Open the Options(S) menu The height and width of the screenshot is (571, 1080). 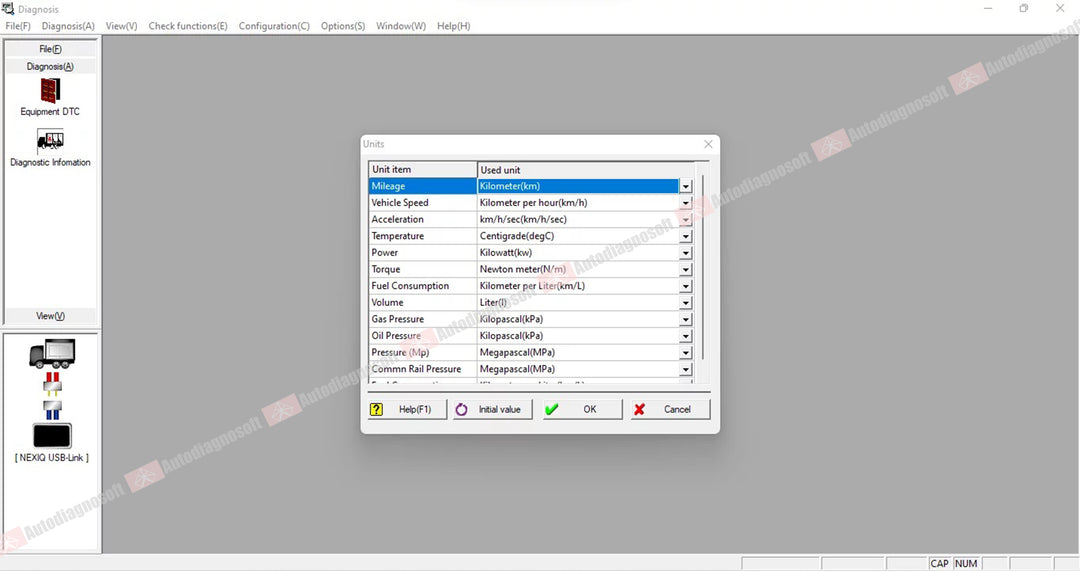coord(343,26)
